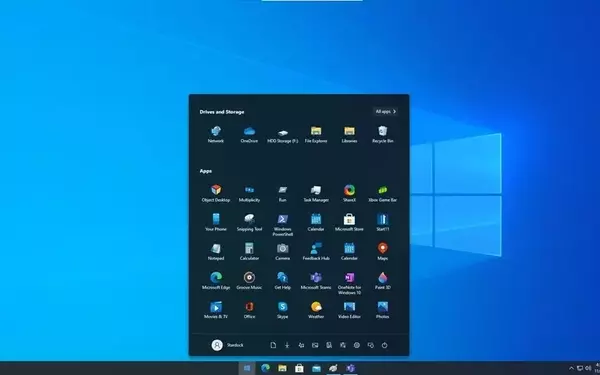
Task: Launch Groove Music app
Action: coord(249,280)
